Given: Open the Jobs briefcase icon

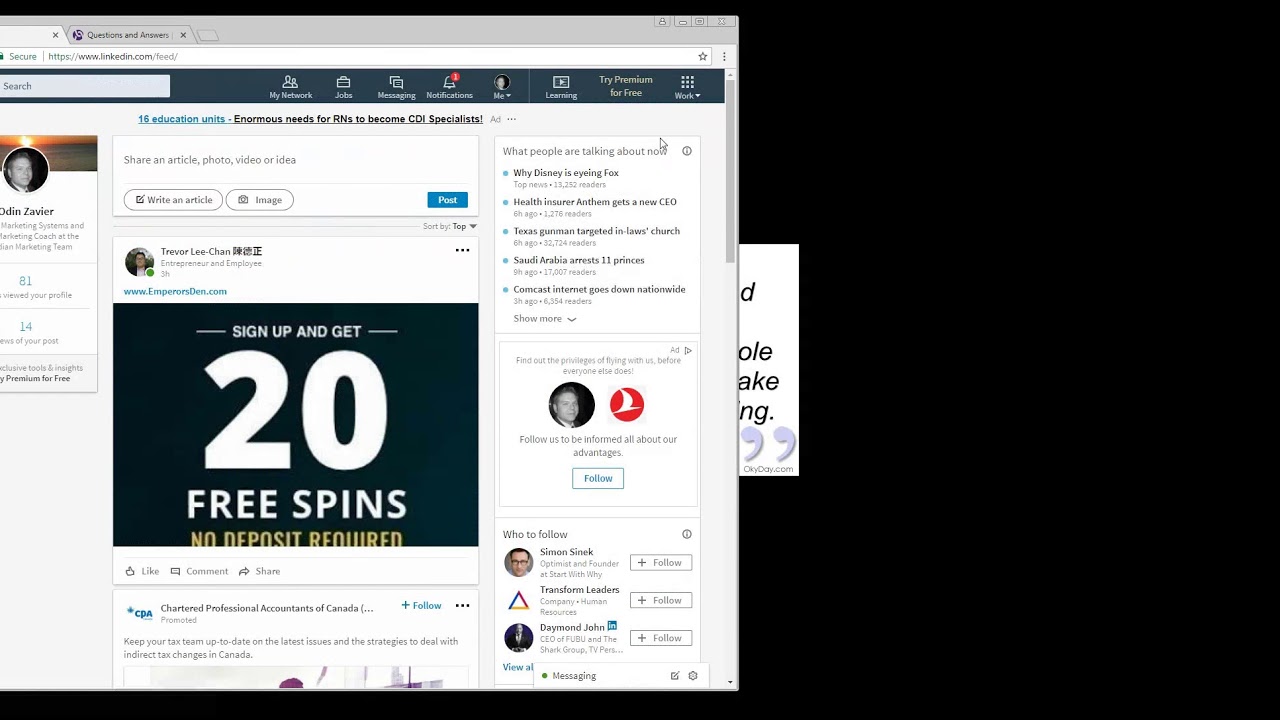Looking at the screenshot, I should [x=343, y=87].
